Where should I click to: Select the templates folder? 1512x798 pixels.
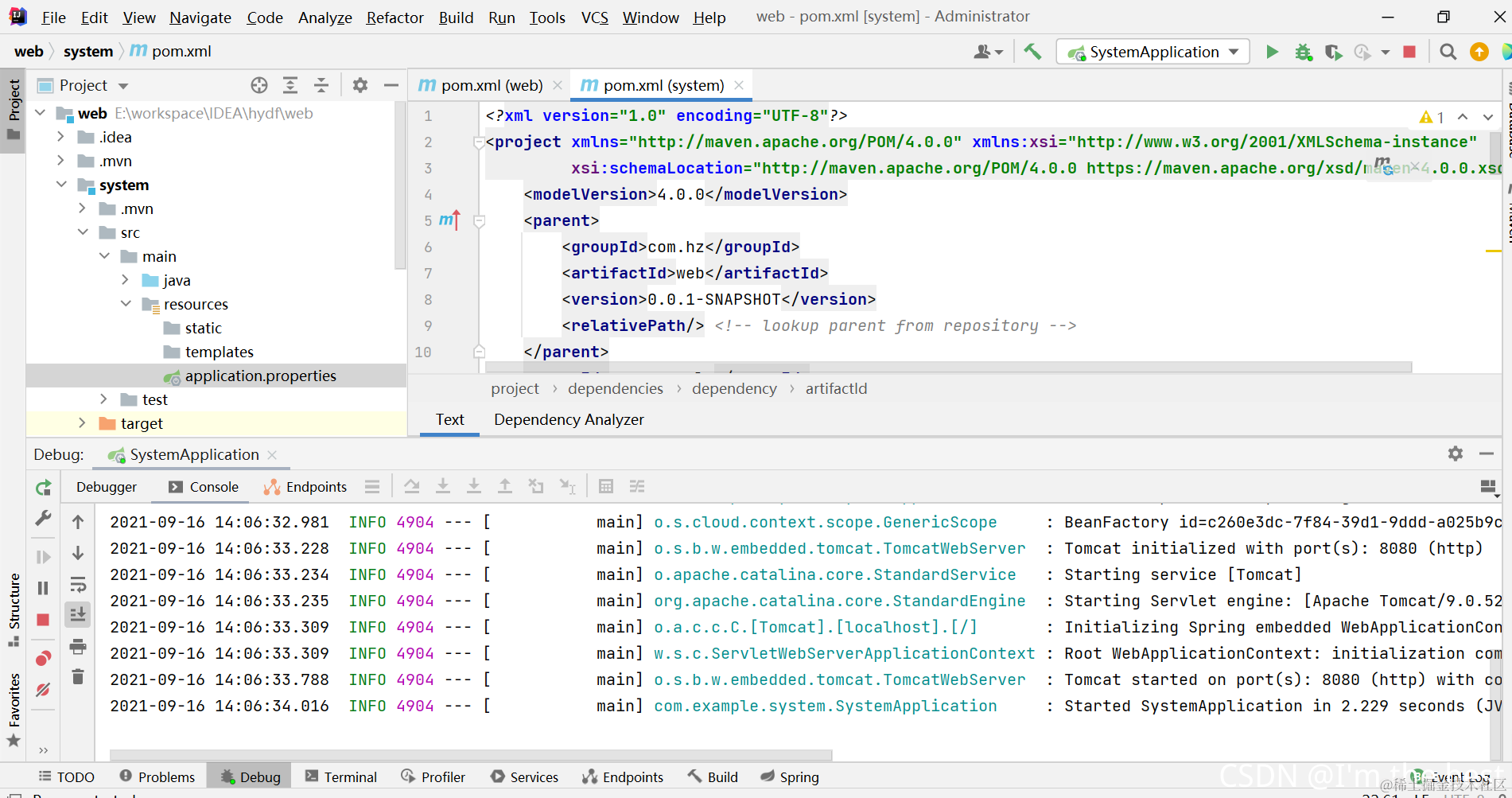click(x=219, y=352)
